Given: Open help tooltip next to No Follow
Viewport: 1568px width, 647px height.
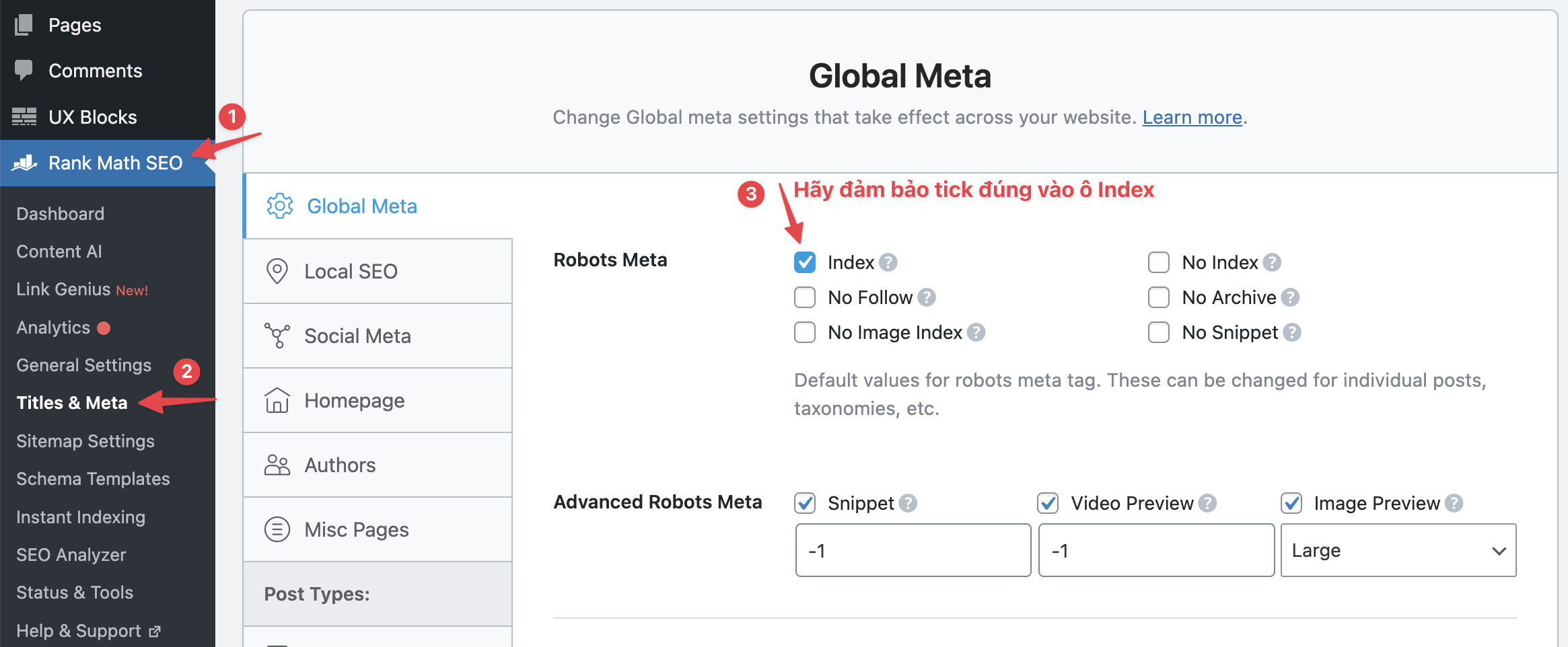Looking at the screenshot, I should click(927, 297).
